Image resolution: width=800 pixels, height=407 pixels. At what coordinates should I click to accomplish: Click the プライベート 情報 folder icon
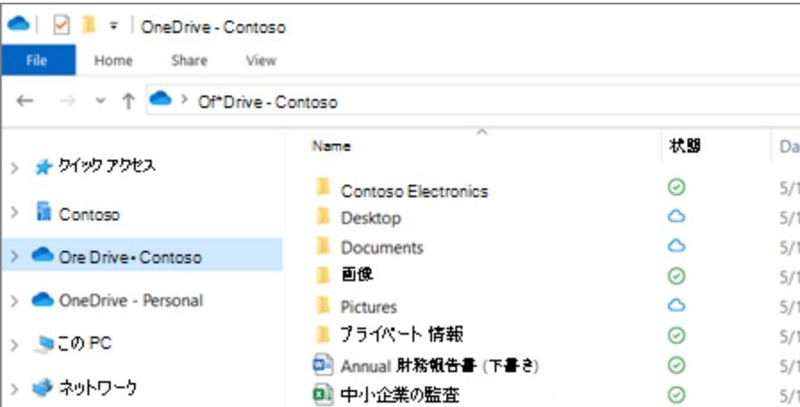[323, 335]
